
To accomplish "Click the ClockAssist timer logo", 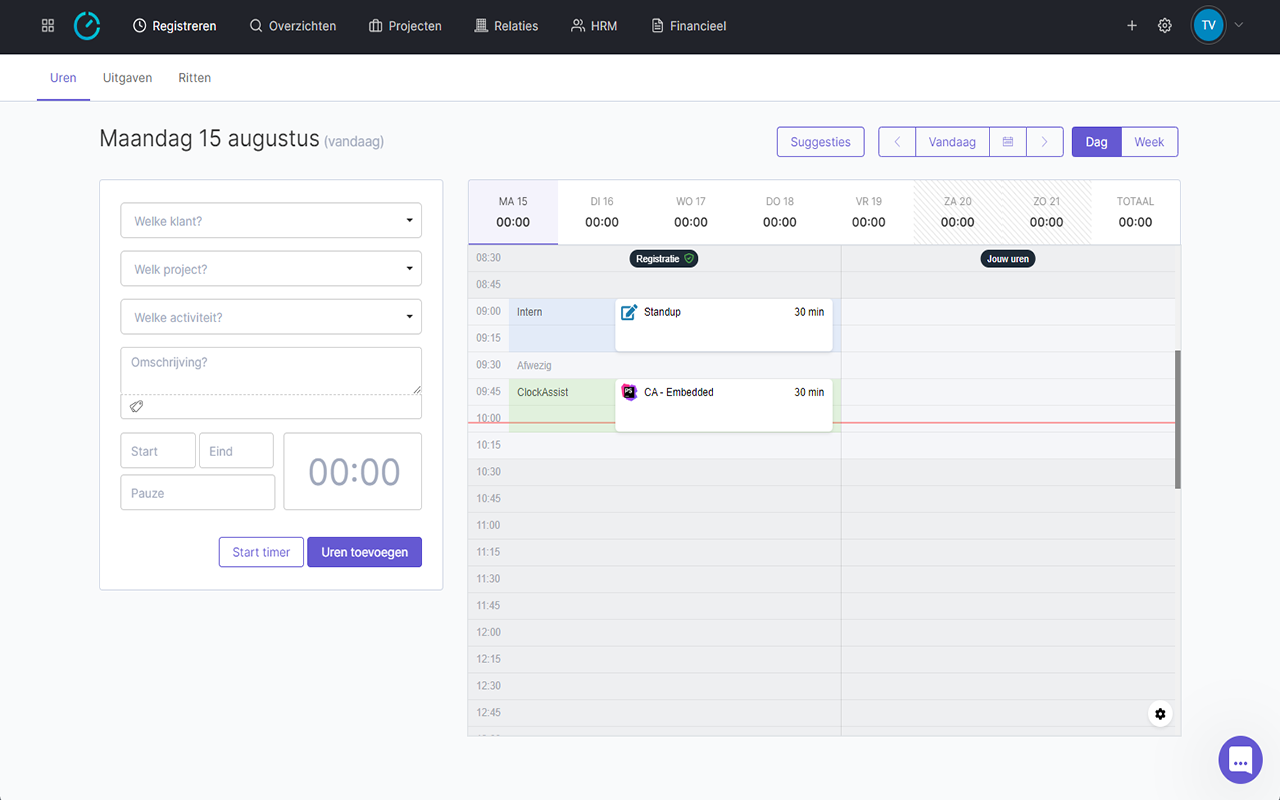I will pos(87,25).
